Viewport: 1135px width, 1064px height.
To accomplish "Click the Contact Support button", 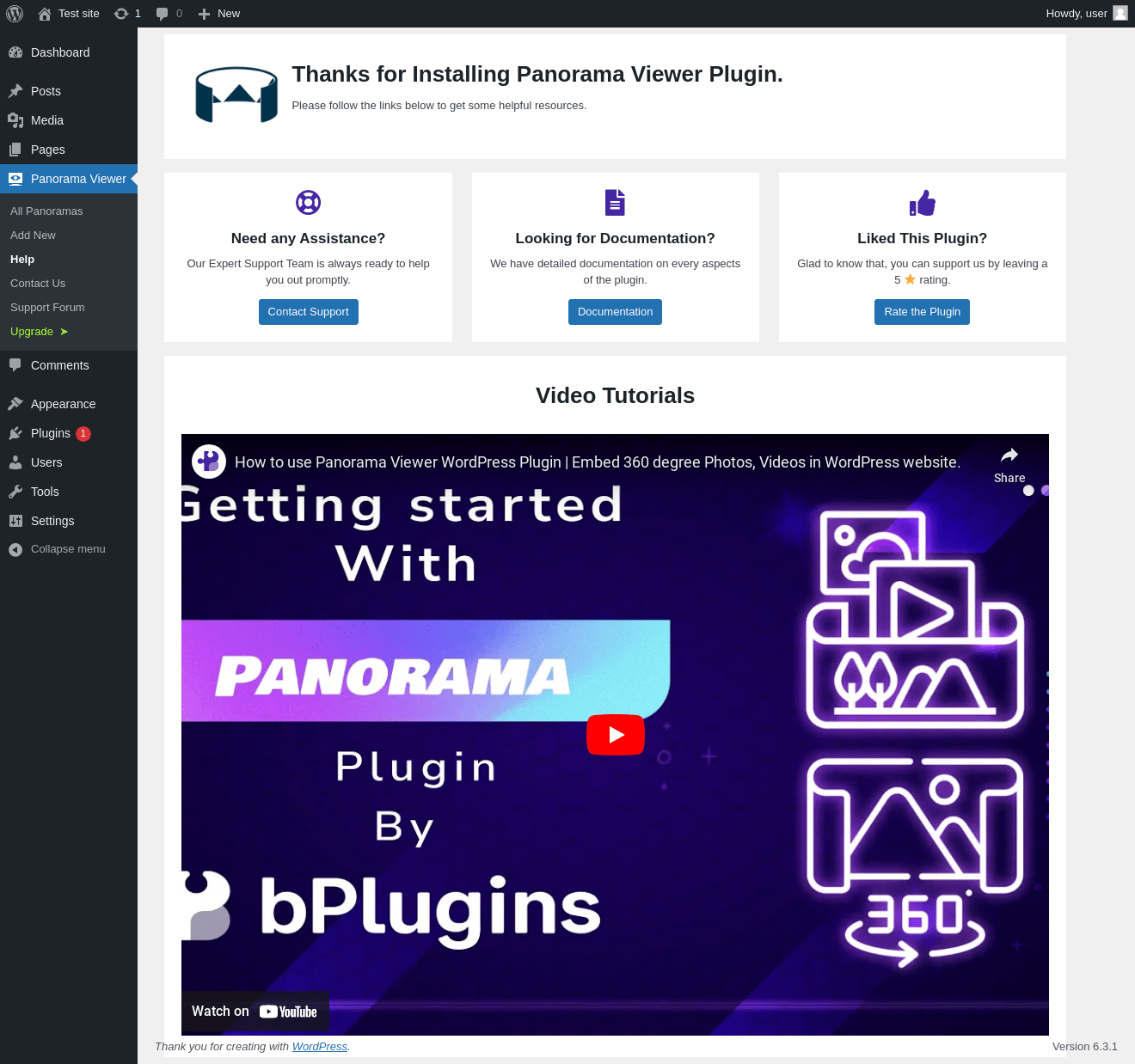I will [x=308, y=312].
